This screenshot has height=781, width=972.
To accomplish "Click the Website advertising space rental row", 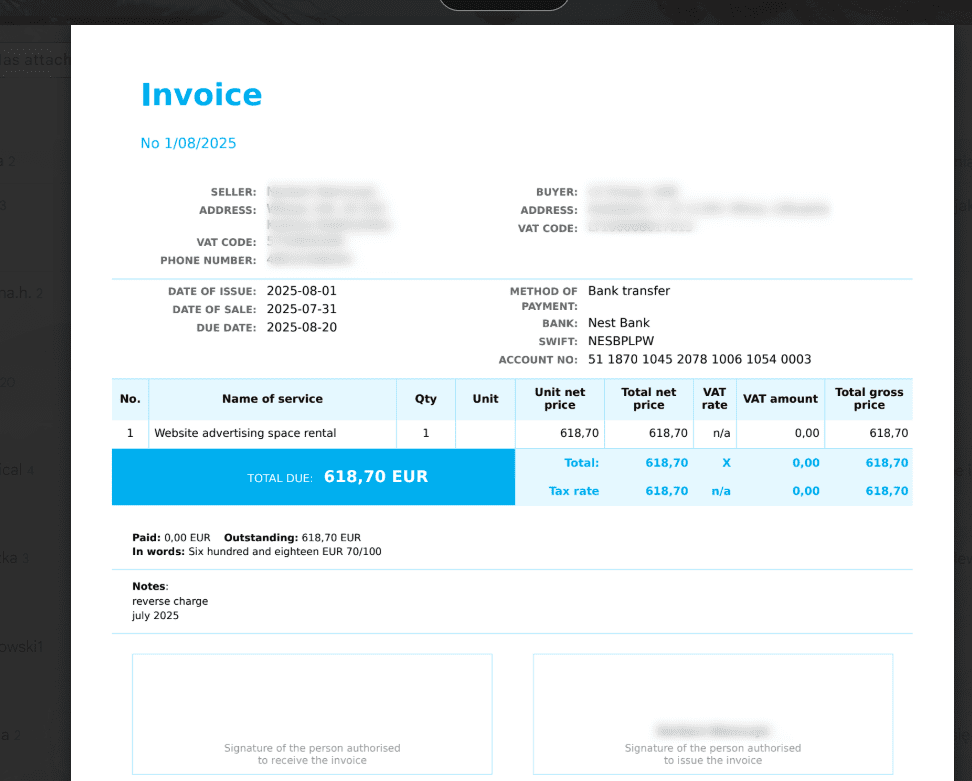I will pyautogui.click(x=244, y=433).
